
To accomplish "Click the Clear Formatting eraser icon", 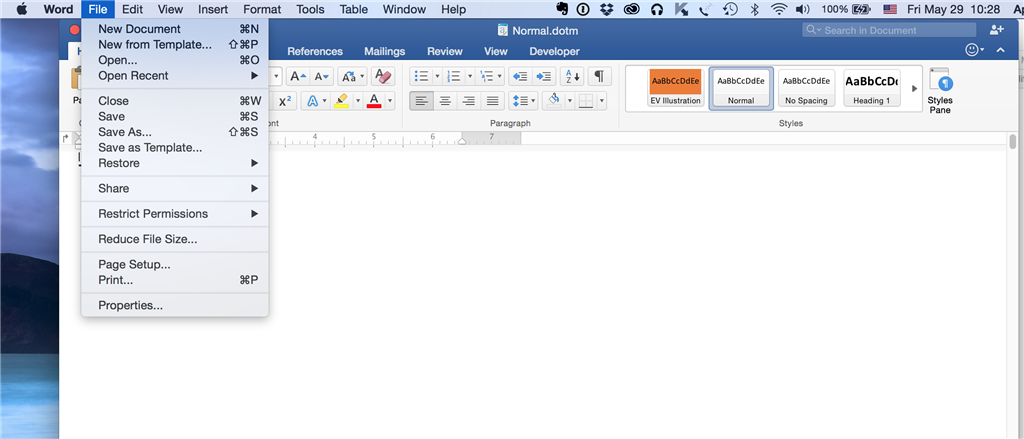I will point(383,76).
